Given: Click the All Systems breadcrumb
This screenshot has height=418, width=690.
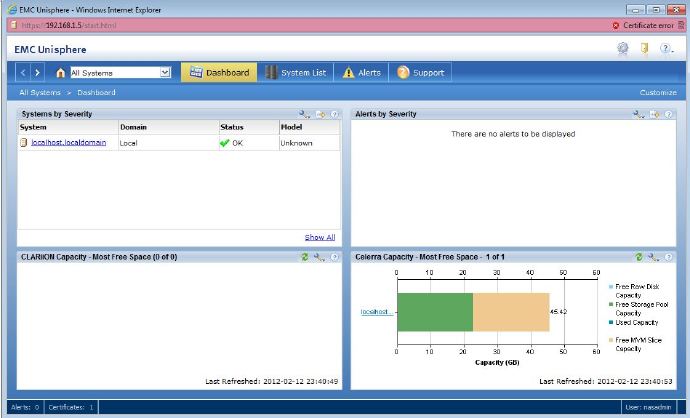Looking at the screenshot, I should (40, 92).
